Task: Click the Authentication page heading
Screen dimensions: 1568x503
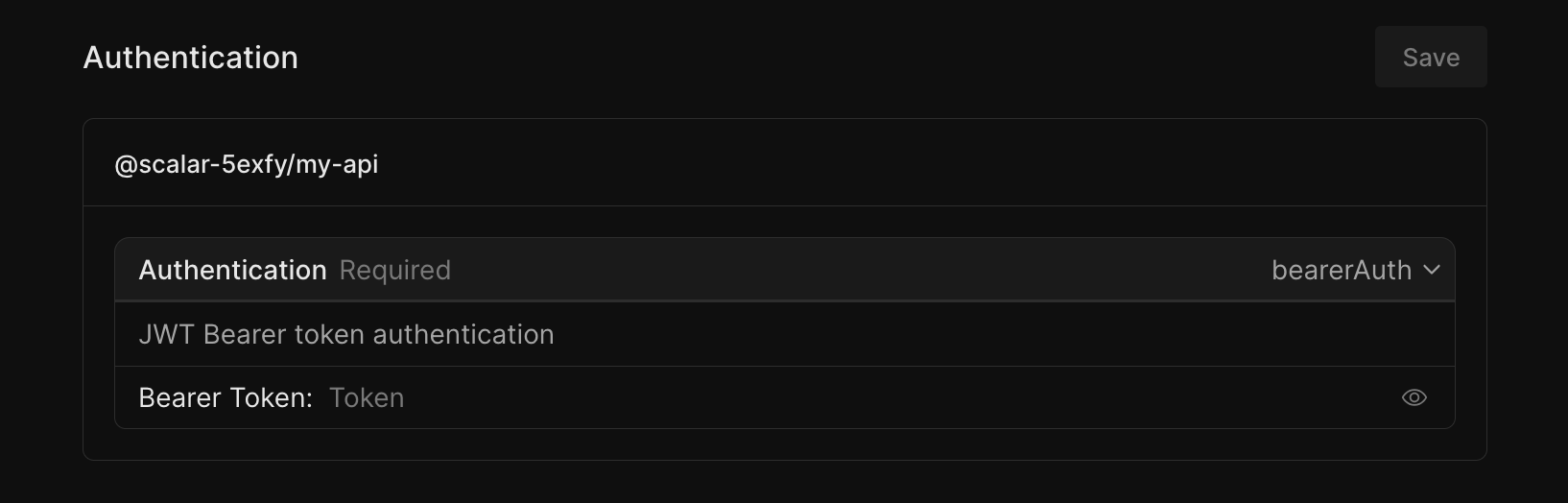Action: [191, 58]
